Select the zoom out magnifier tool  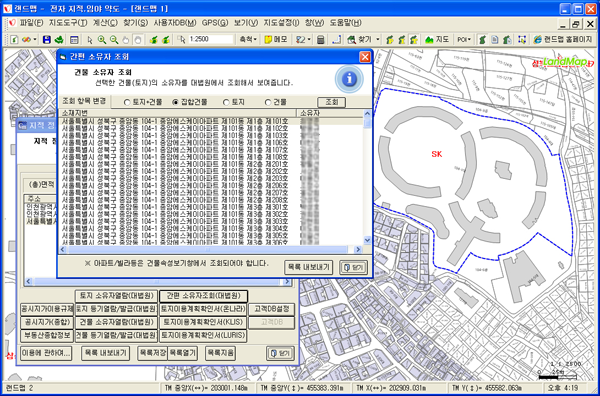(114, 40)
